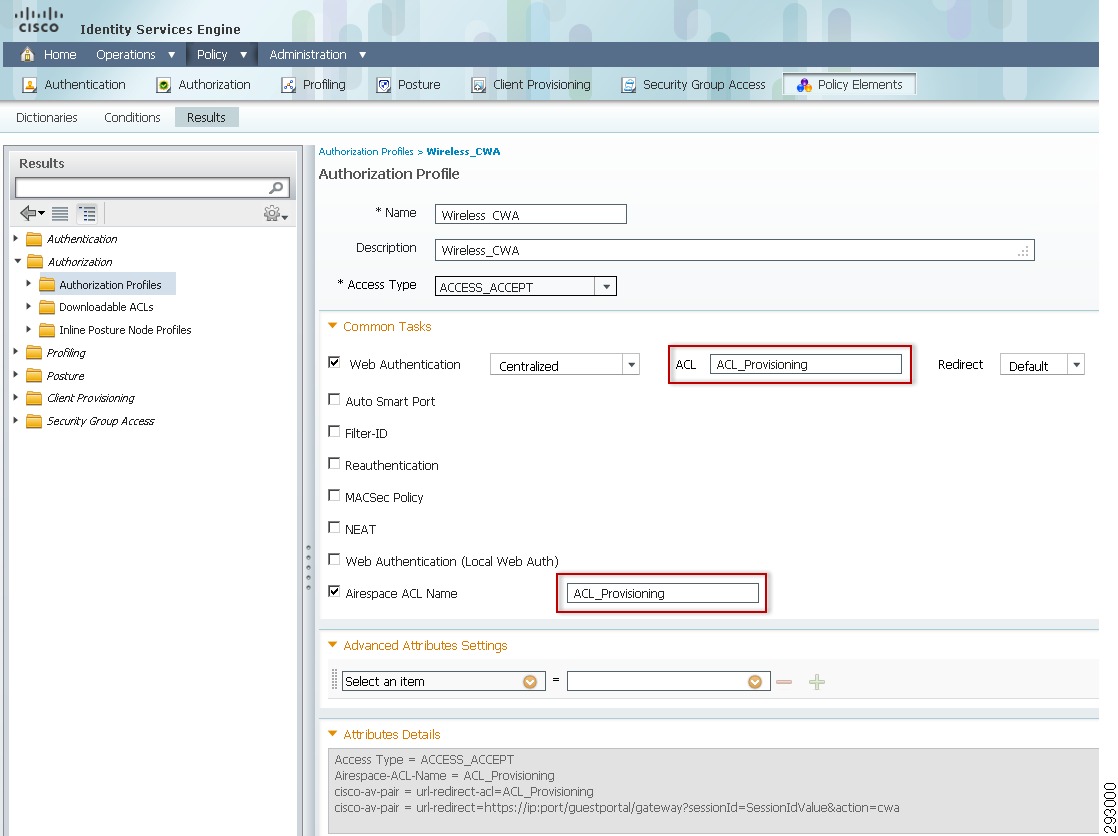Click the back arrow in Results toolbar
Viewport: 1118px width, 836px height.
[x=31, y=213]
